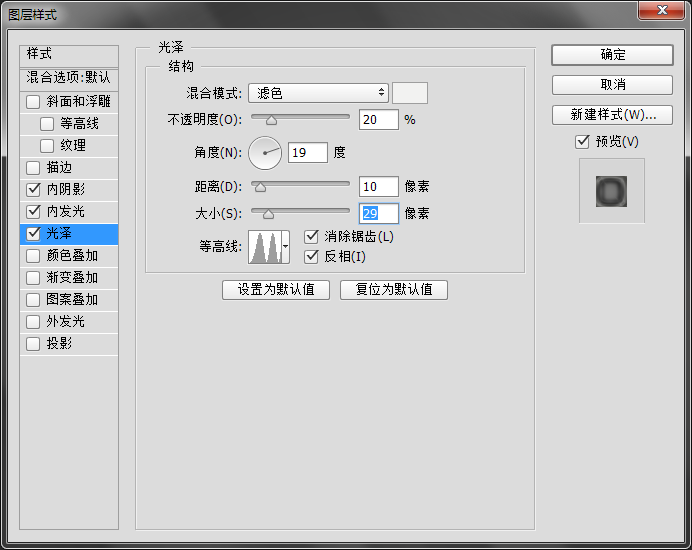692x550 pixels.
Task: Select the 内阴影 style row label
Action: coord(66,189)
